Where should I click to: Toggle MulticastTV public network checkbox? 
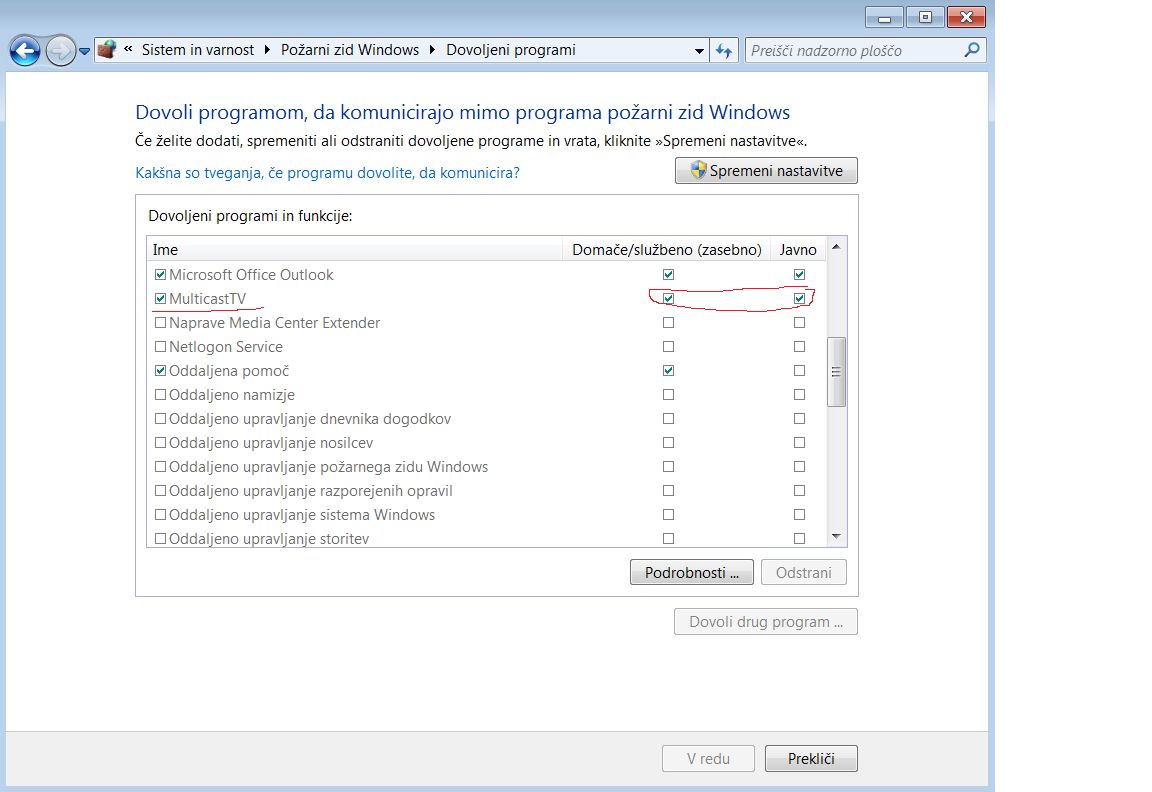(799, 299)
